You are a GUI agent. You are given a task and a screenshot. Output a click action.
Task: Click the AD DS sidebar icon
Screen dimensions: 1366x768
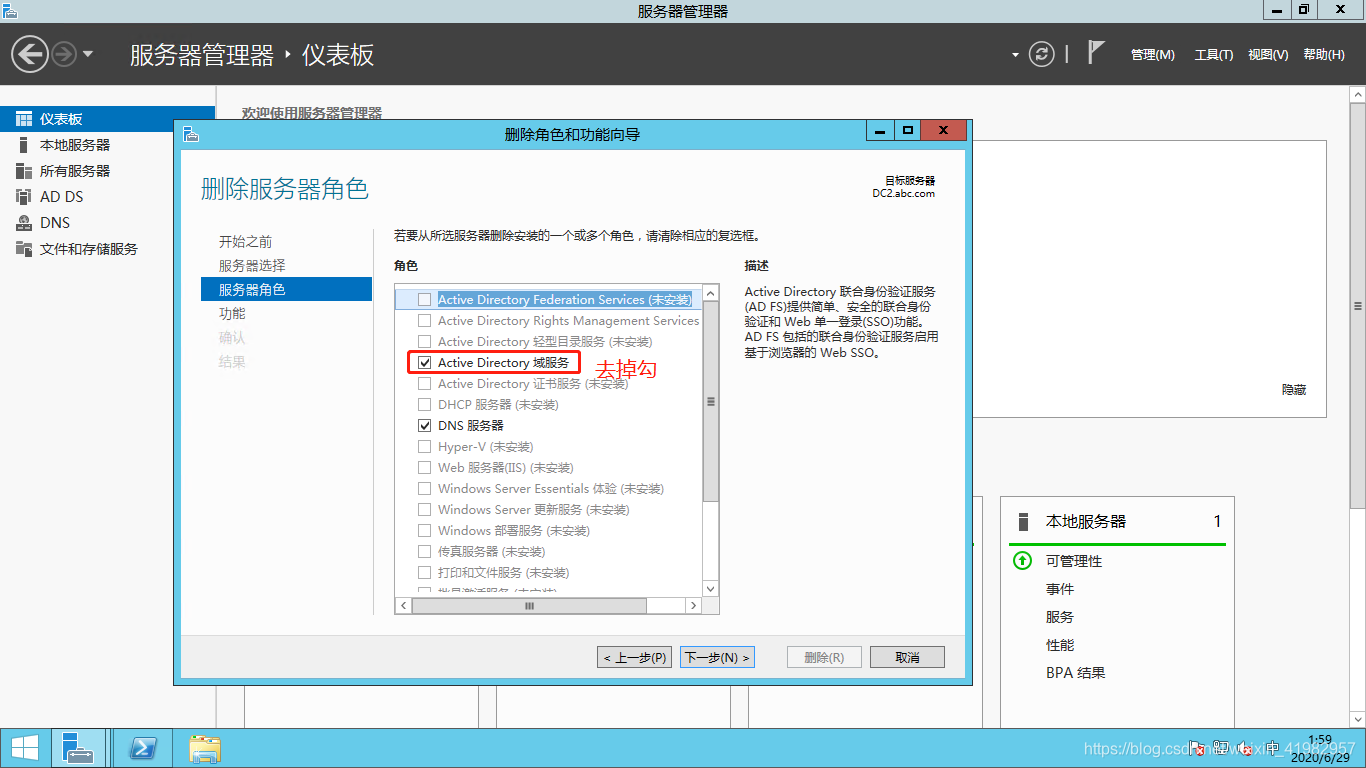24,197
